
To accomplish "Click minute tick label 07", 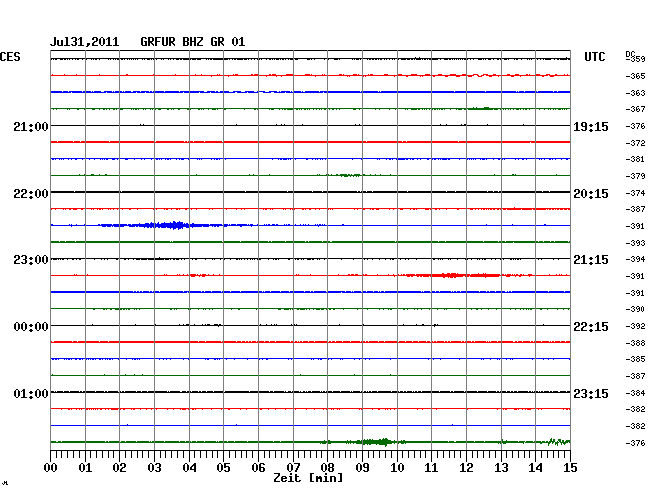I will pyautogui.click(x=293, y=468).
